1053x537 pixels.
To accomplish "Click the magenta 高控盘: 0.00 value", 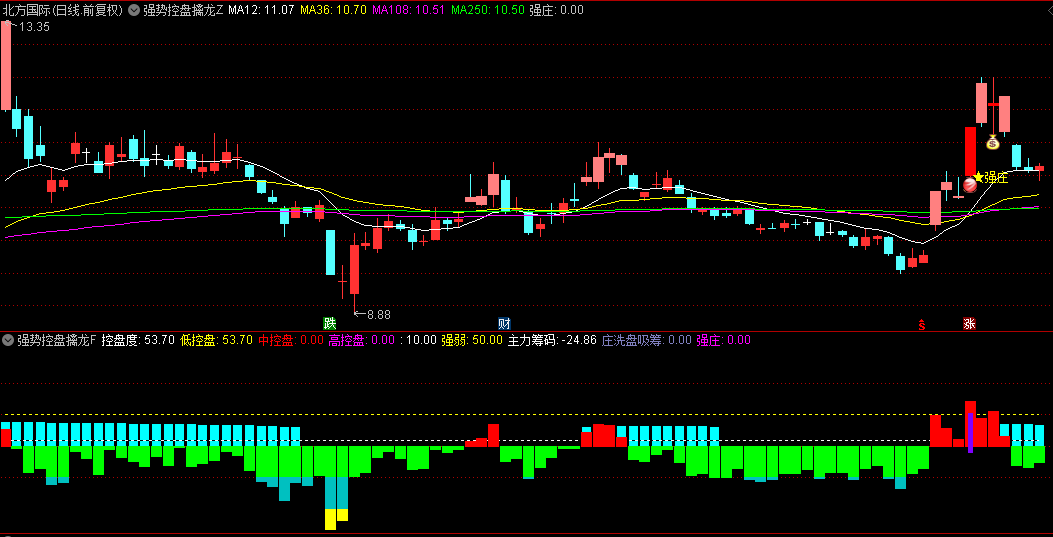I will click(362, 340).
